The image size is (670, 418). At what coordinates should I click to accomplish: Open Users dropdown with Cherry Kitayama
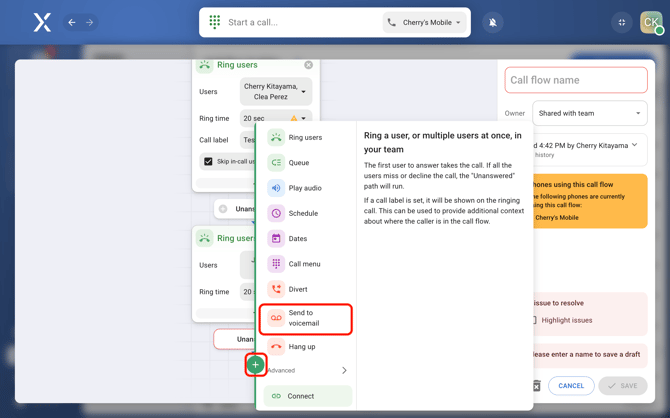pyautogui.click(x=276, y=91)
